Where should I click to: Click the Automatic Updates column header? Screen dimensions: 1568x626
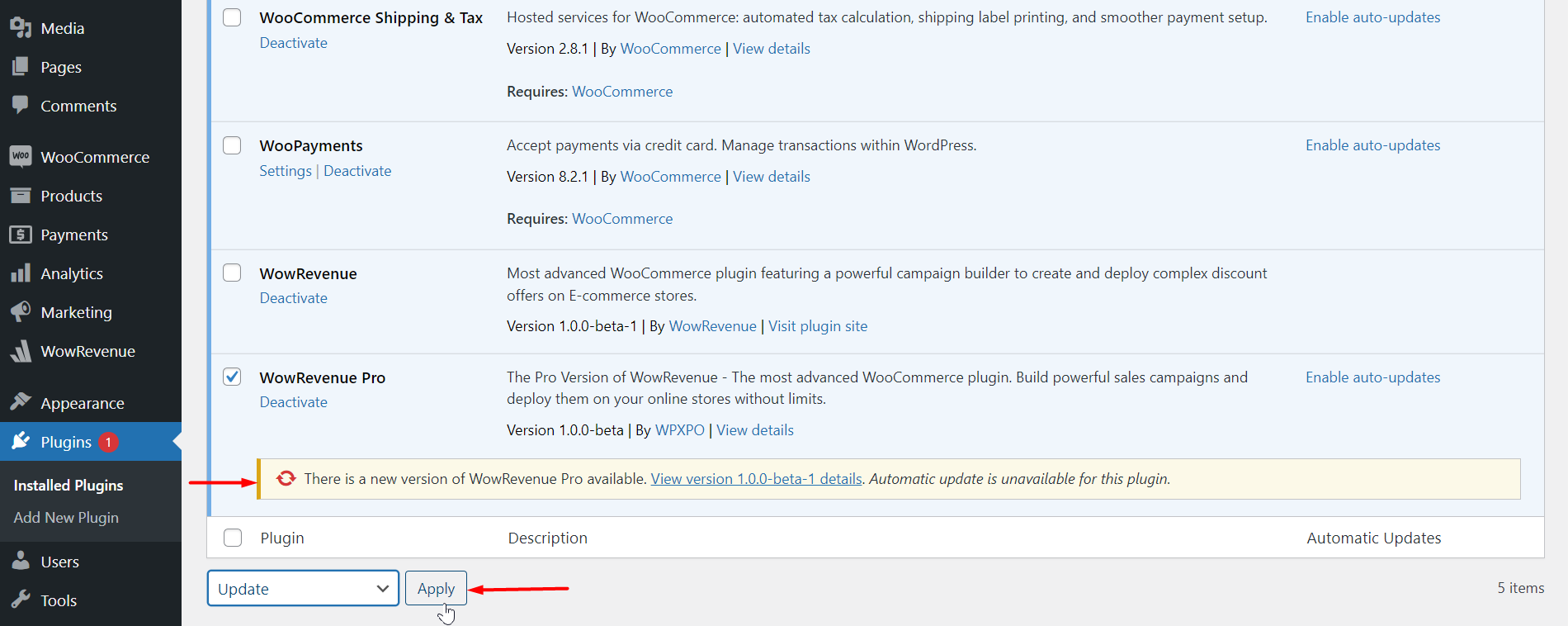(x=1374, y=538)
